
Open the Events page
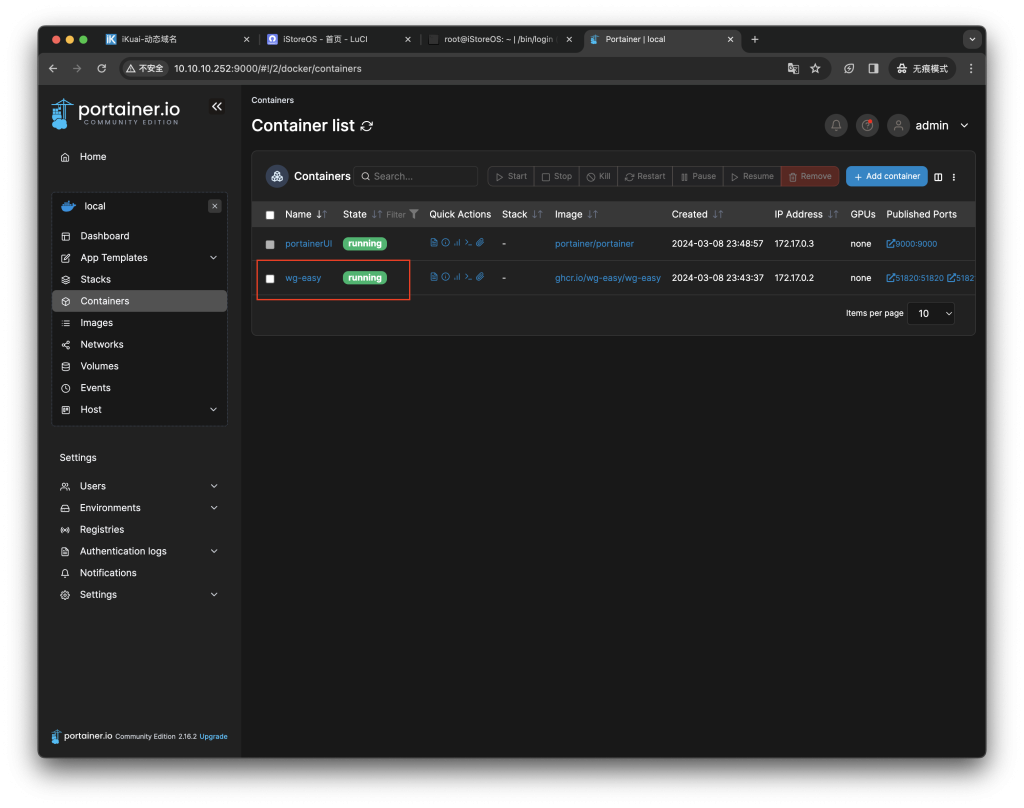95,388
